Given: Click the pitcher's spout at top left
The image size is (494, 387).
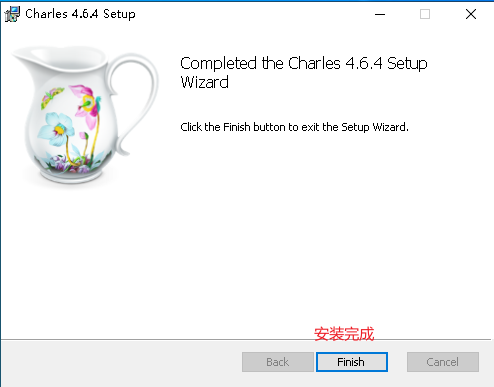Looking at the screenshot, I should [25, 57].
